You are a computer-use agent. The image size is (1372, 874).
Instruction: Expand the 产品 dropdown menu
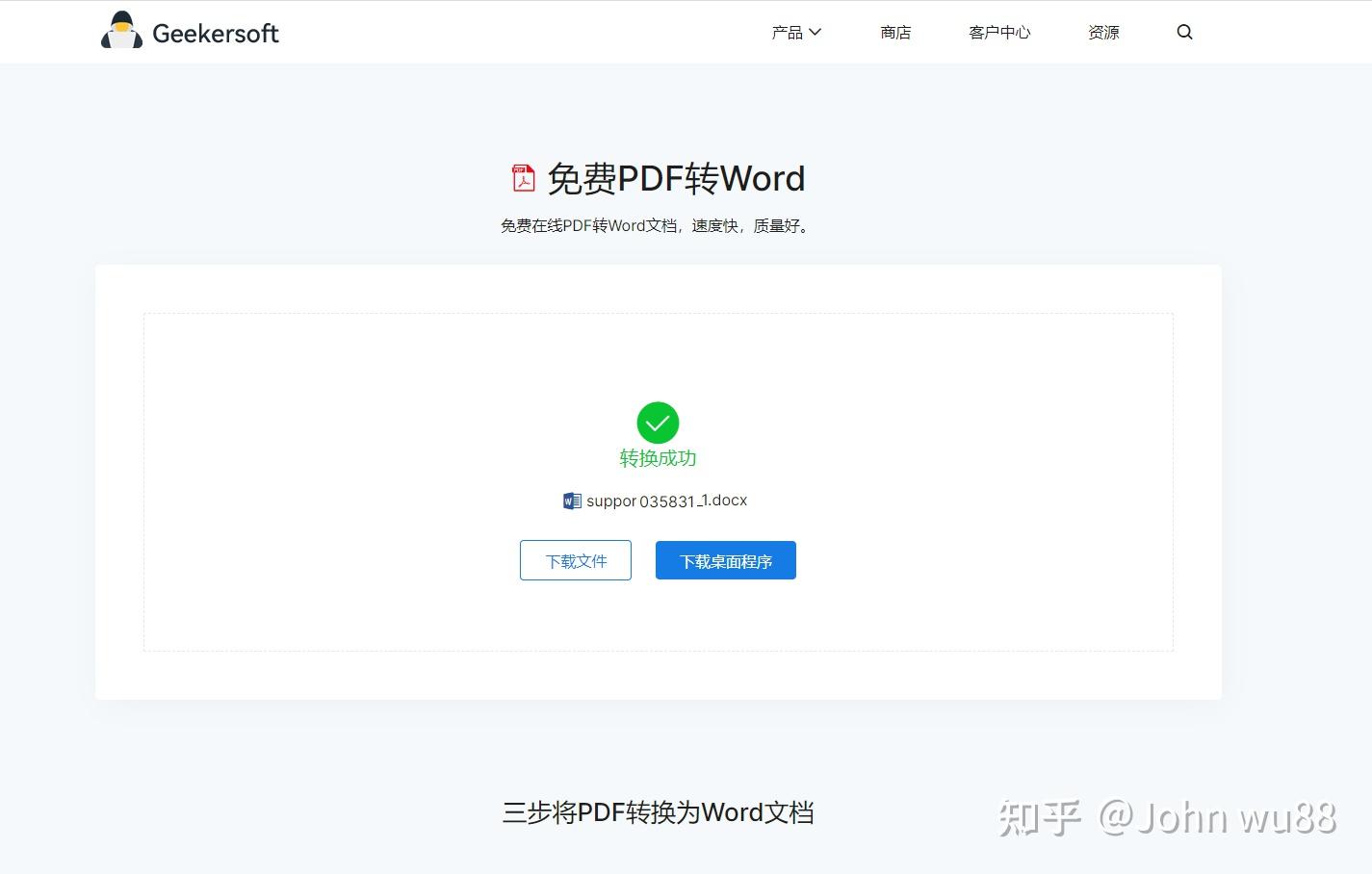pos(796,33)
